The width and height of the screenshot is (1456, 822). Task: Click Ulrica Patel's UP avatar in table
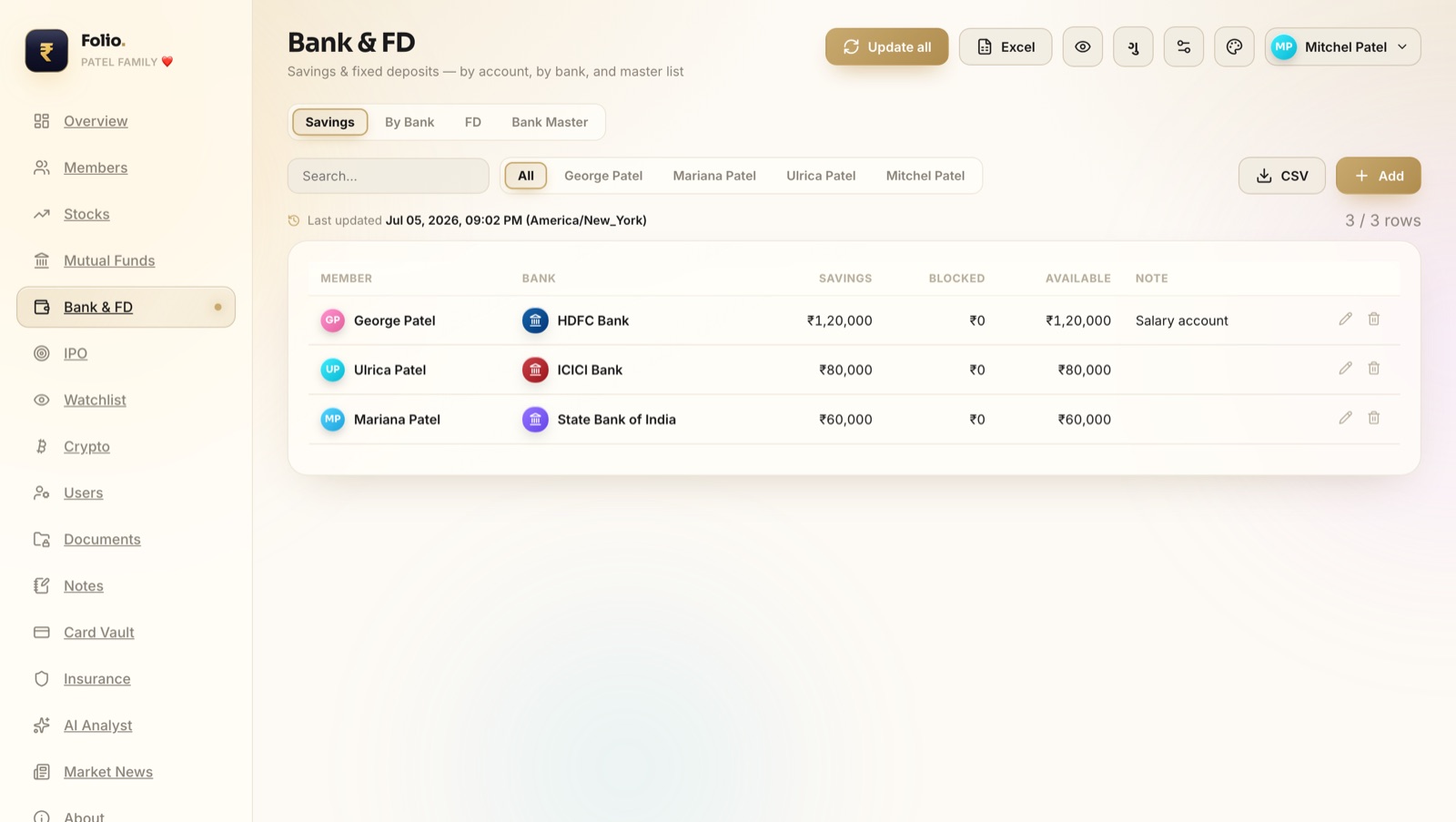(333, 370)
